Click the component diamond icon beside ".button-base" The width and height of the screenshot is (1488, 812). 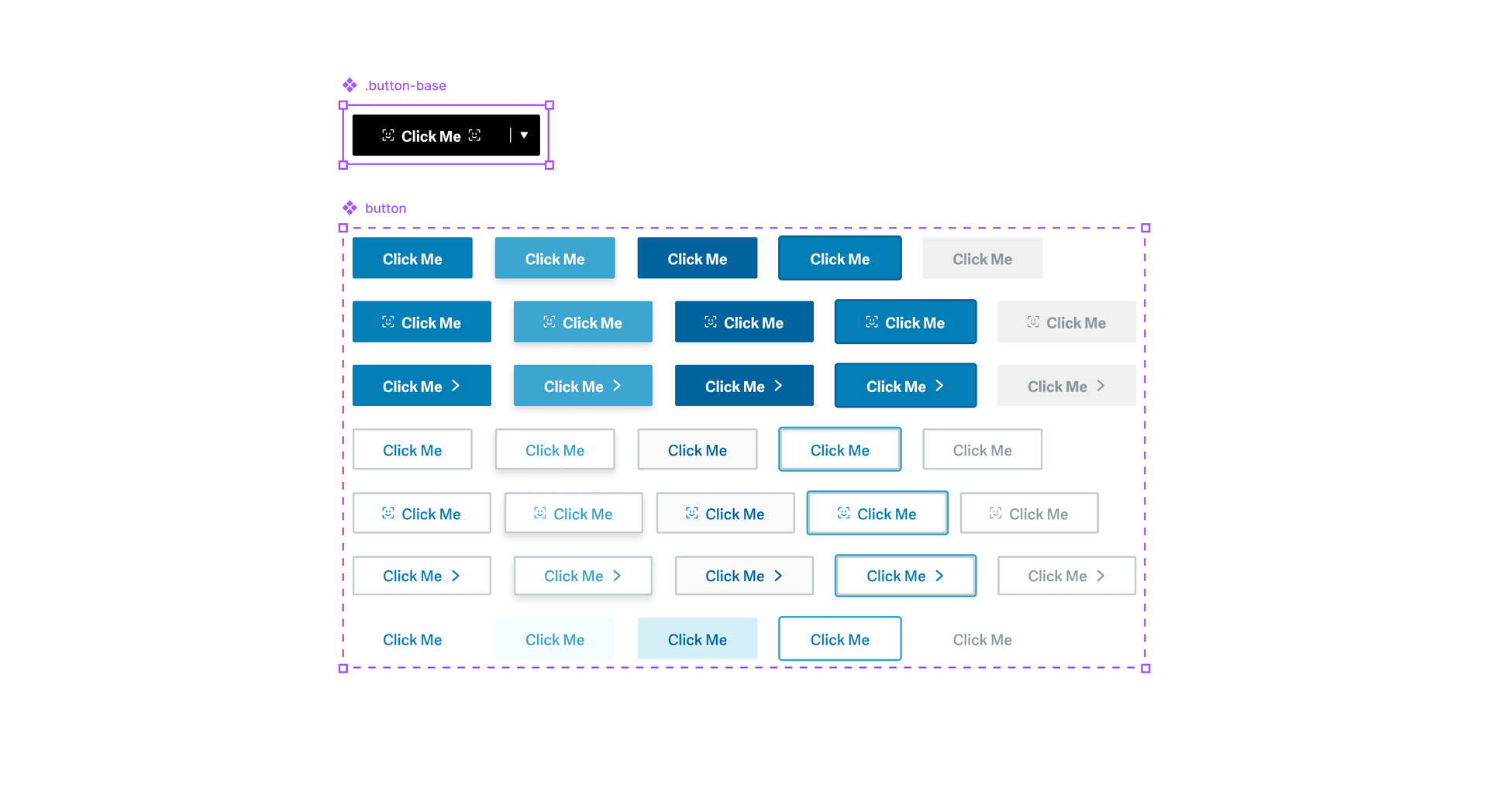click(x=350, y=85)
